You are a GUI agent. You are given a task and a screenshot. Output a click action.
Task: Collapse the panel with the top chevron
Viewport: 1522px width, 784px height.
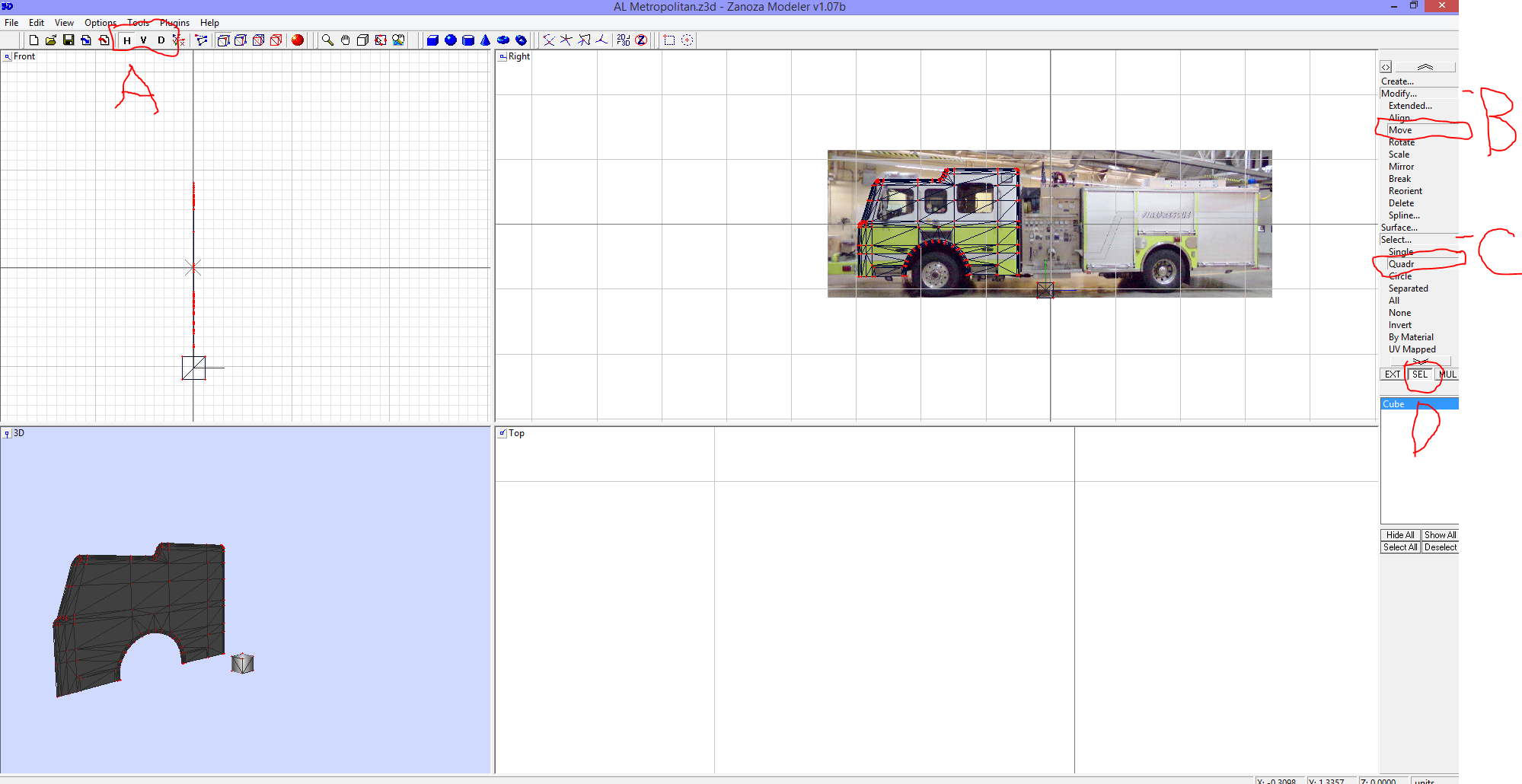click(x=1425, y=66)
